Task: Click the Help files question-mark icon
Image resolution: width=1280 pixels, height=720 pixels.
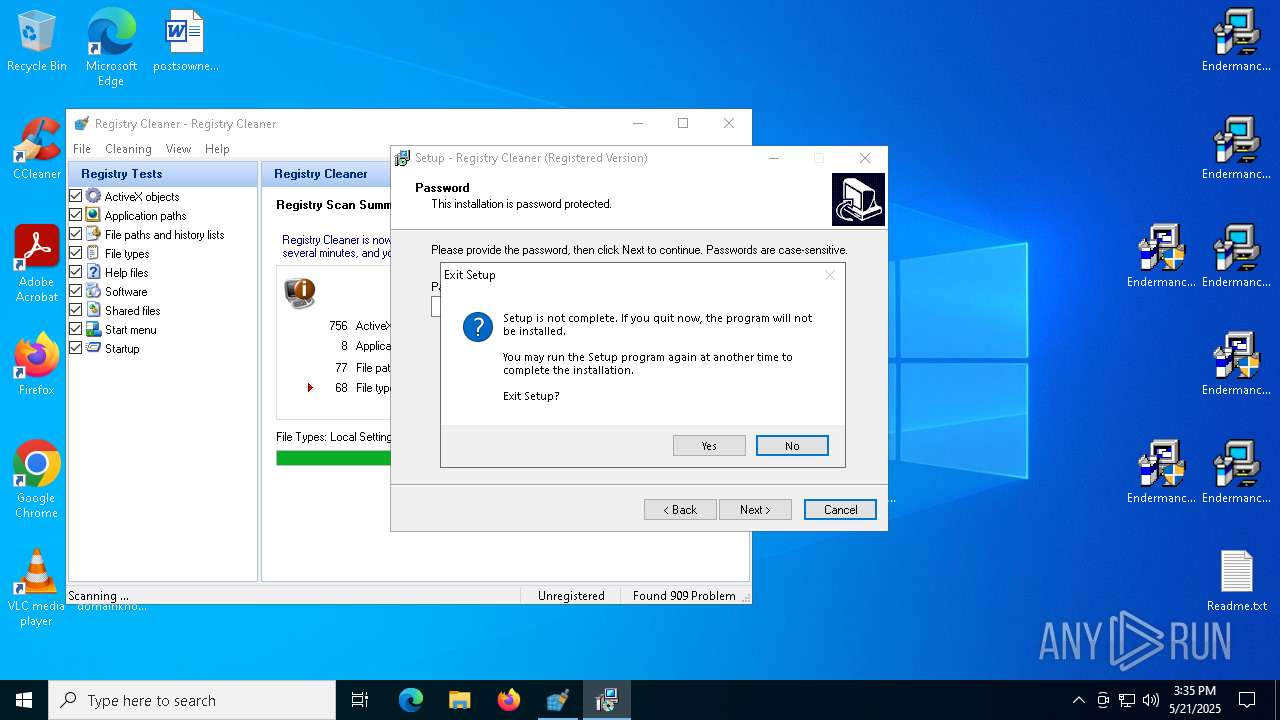Action: click(x=93, y=272)
